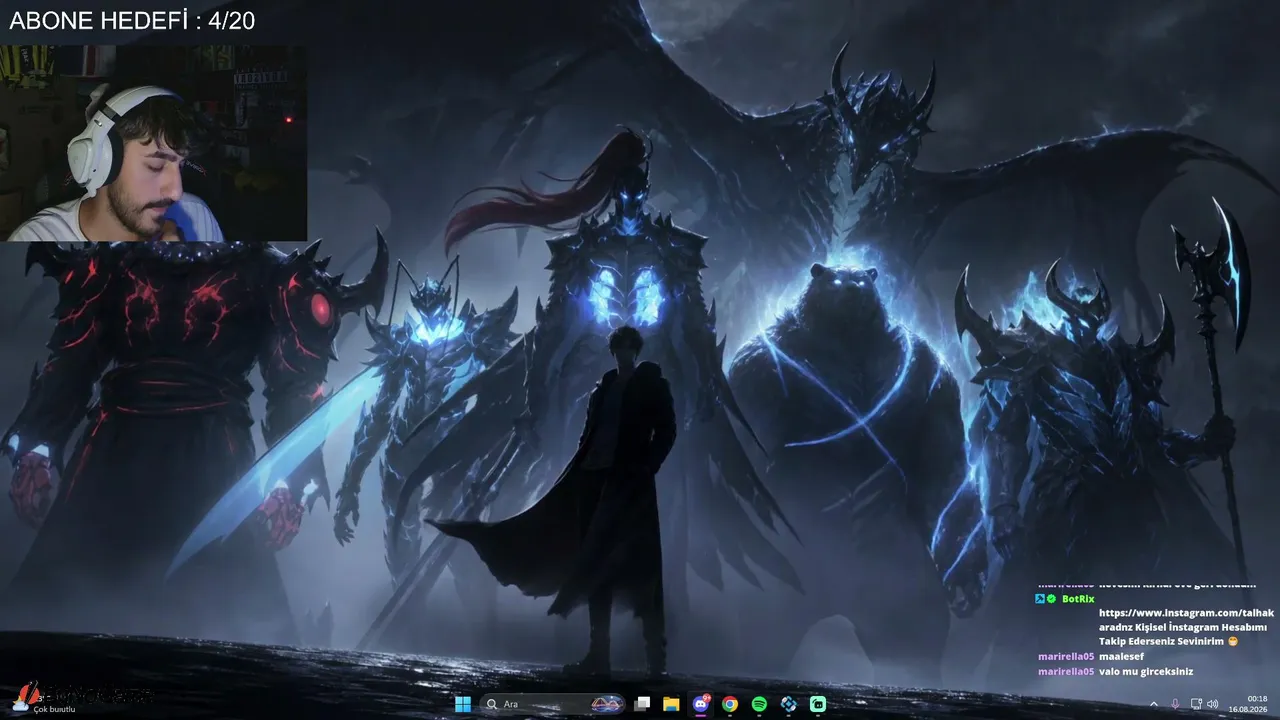The height and width of the screenshot is (720, 1280).
Task: Click the BotRix username in chat
Action: pyautogui.click(x=1078, y=598)
